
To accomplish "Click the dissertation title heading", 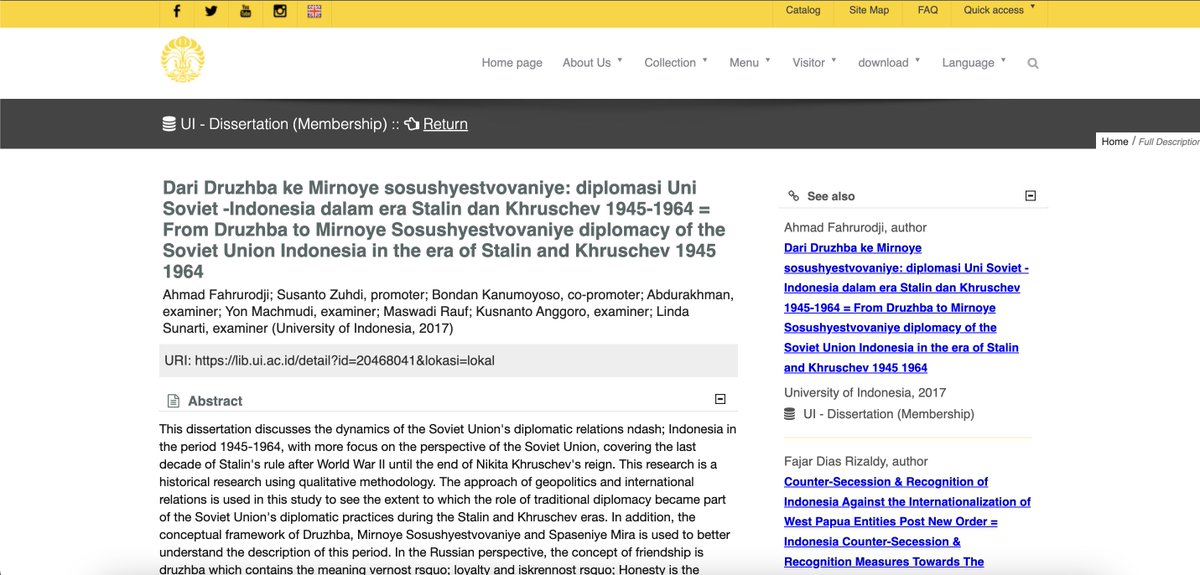I will pyautogui.click(x=444, y=229).
